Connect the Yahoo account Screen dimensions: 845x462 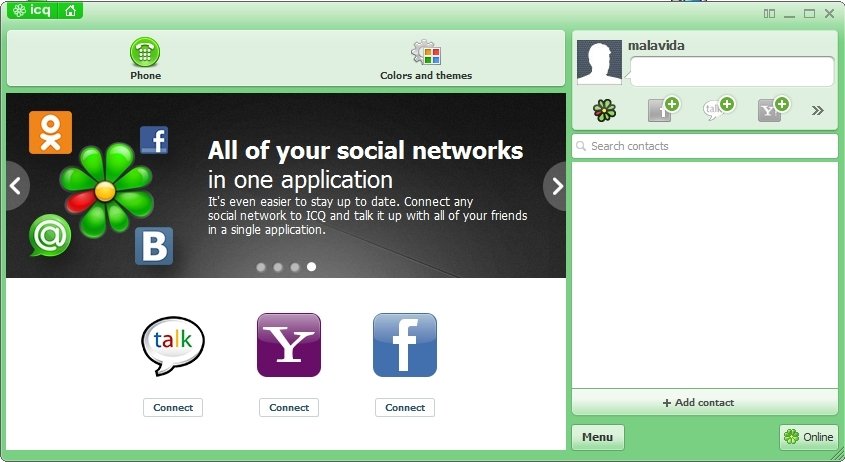(289, 408)
